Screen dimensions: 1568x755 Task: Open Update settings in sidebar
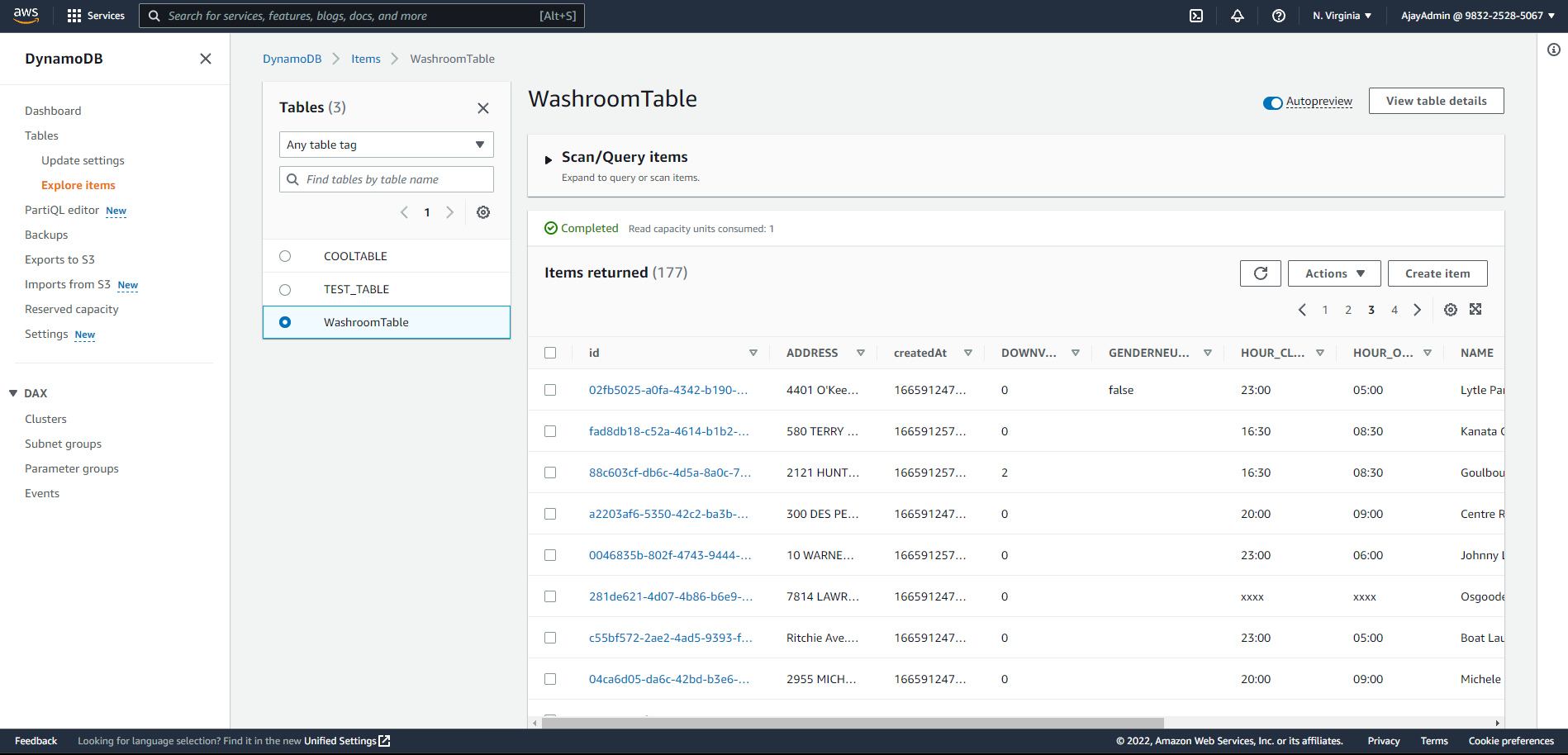[83, 160]
